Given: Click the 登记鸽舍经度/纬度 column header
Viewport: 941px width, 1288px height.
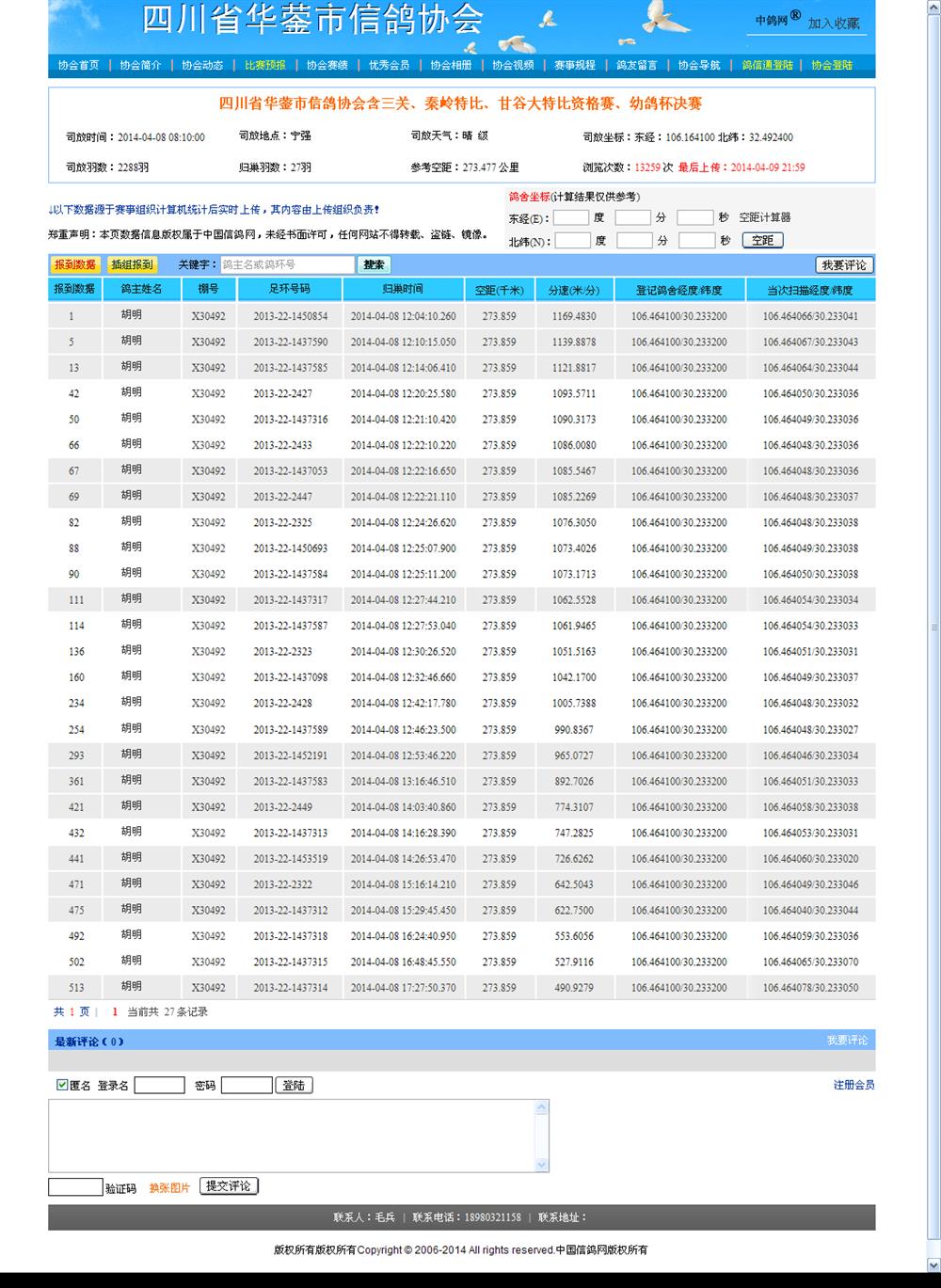Looking at the screenshot, I should pyautogui.click(x=679, y=290).
